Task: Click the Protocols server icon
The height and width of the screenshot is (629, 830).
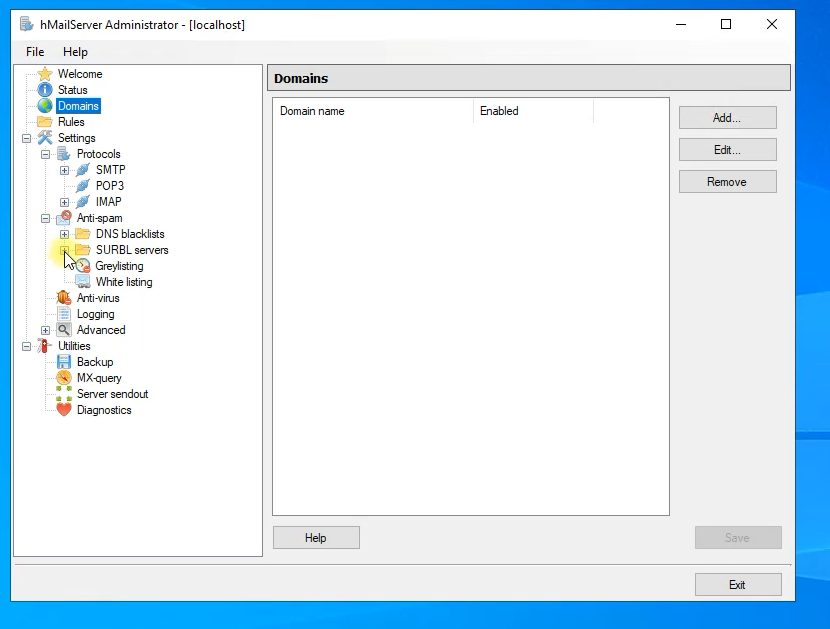Action: [x=64, y=154]
